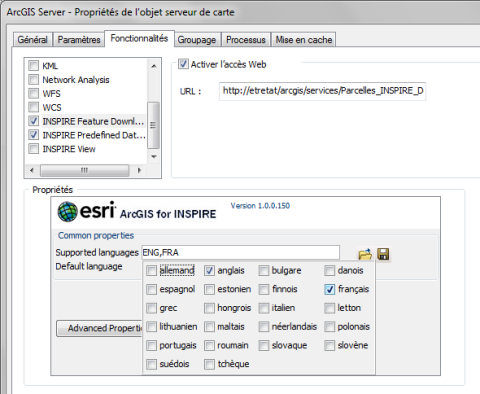Enable the WFS capability
The image size is (480, 394).
pos(34,93)
